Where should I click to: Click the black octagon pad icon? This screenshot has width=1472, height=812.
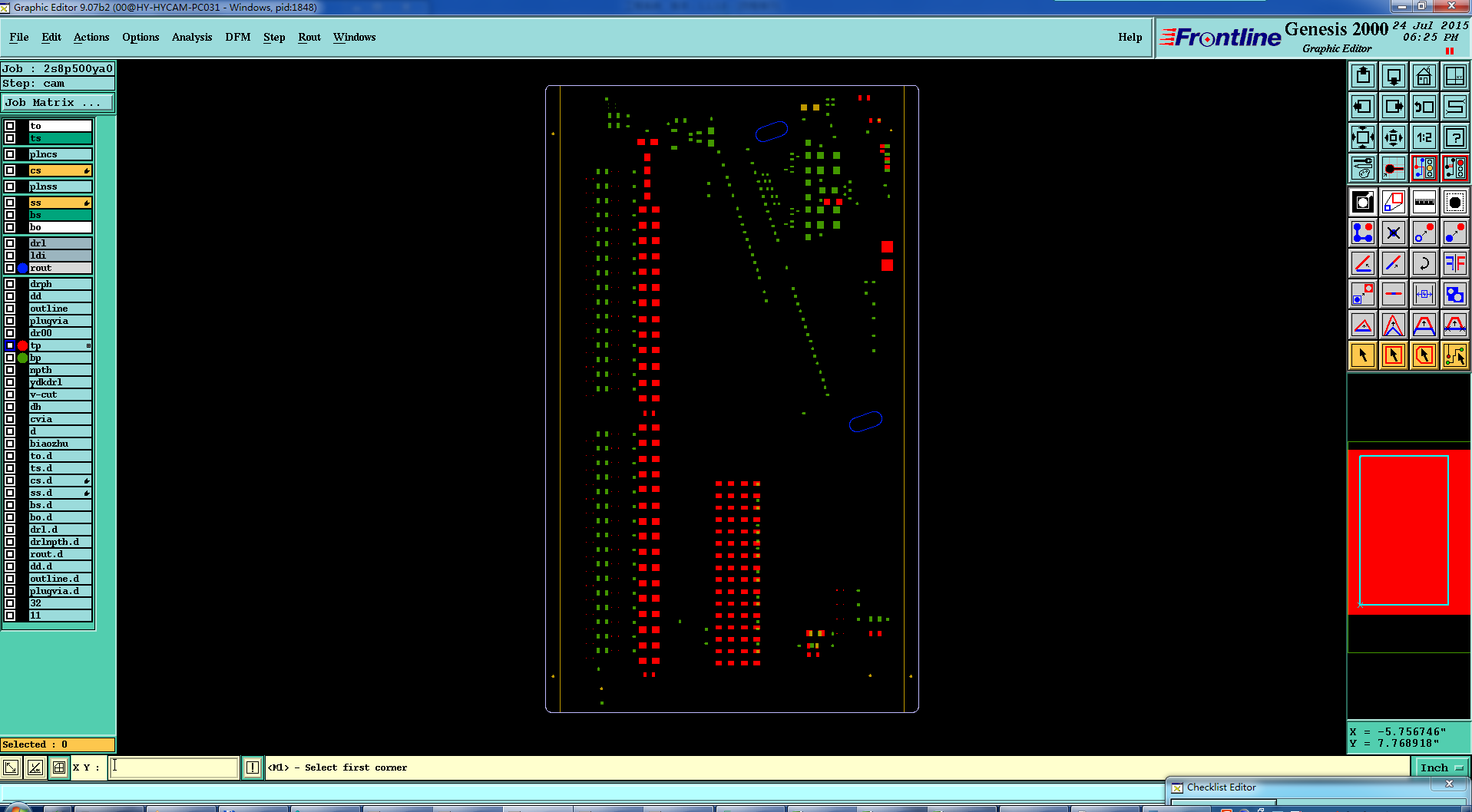[1455, 202]
